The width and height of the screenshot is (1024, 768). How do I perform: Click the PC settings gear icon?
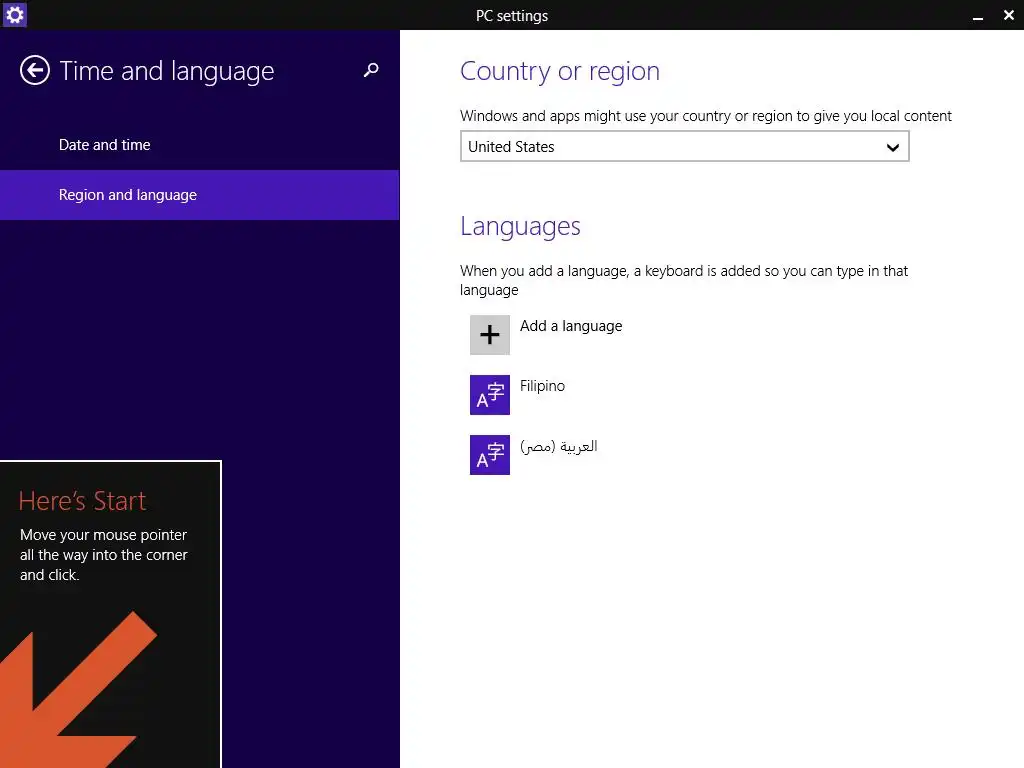click(x=14, y=14)
